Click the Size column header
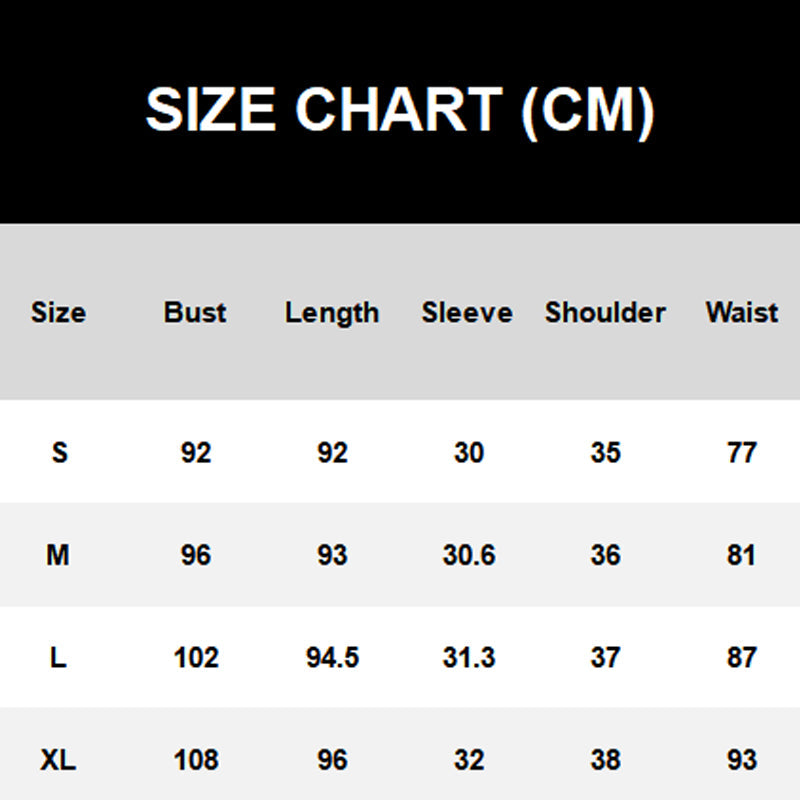The width and height of the screenshot is (800, 800). tap(58, 312)
